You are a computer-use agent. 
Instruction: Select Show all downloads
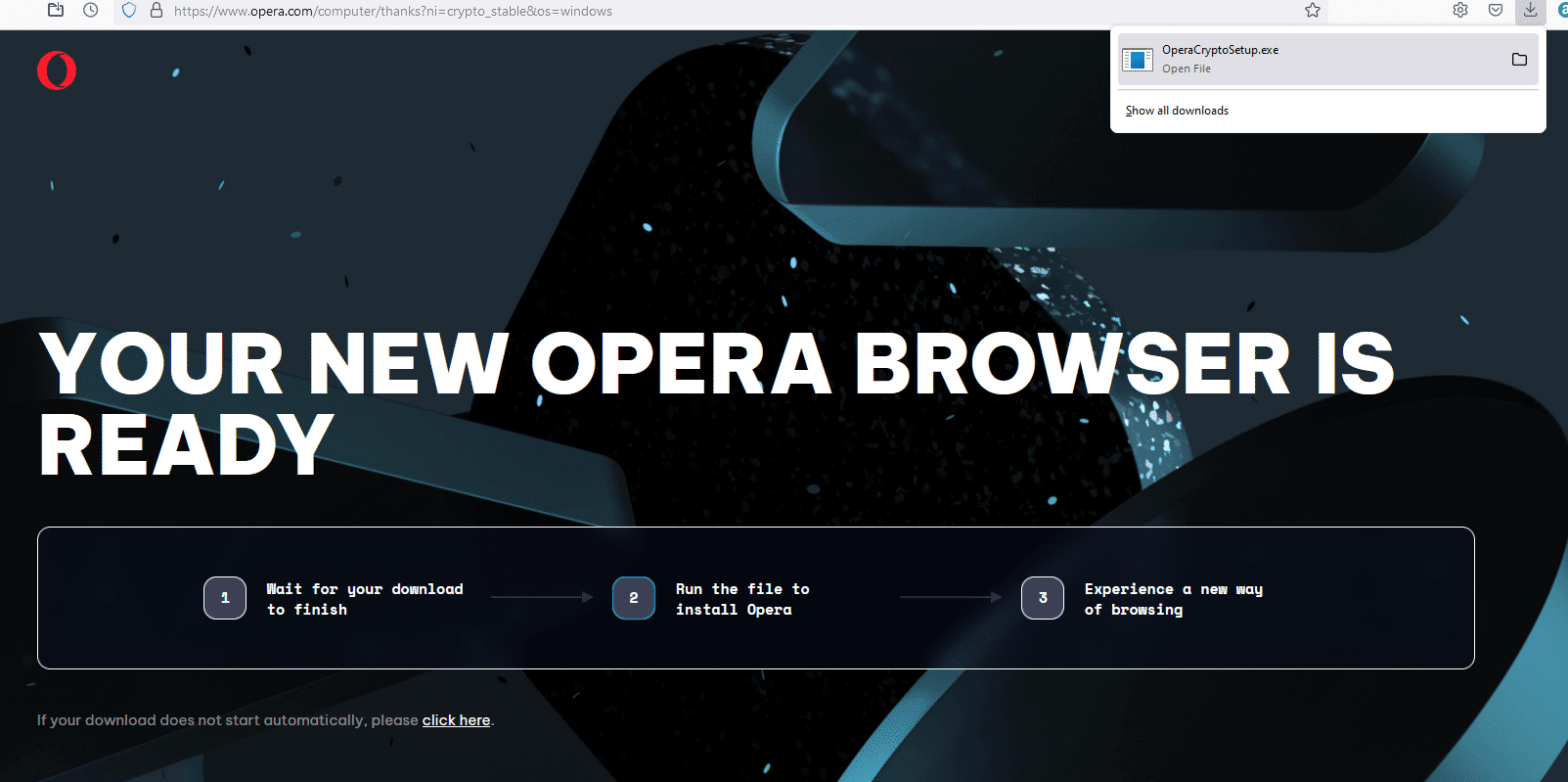point(1177,111)
